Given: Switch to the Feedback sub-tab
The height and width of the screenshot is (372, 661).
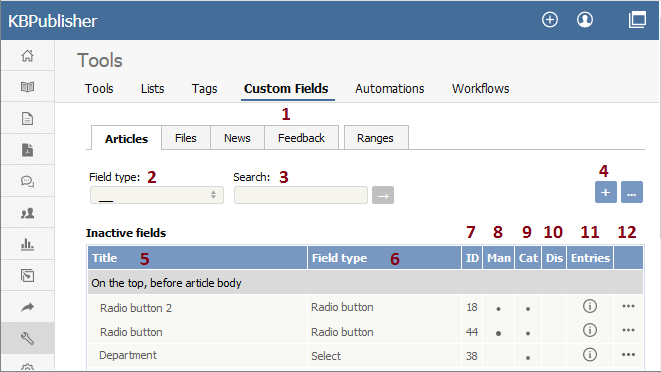Looking at the screenshot, I should point(301,138).
